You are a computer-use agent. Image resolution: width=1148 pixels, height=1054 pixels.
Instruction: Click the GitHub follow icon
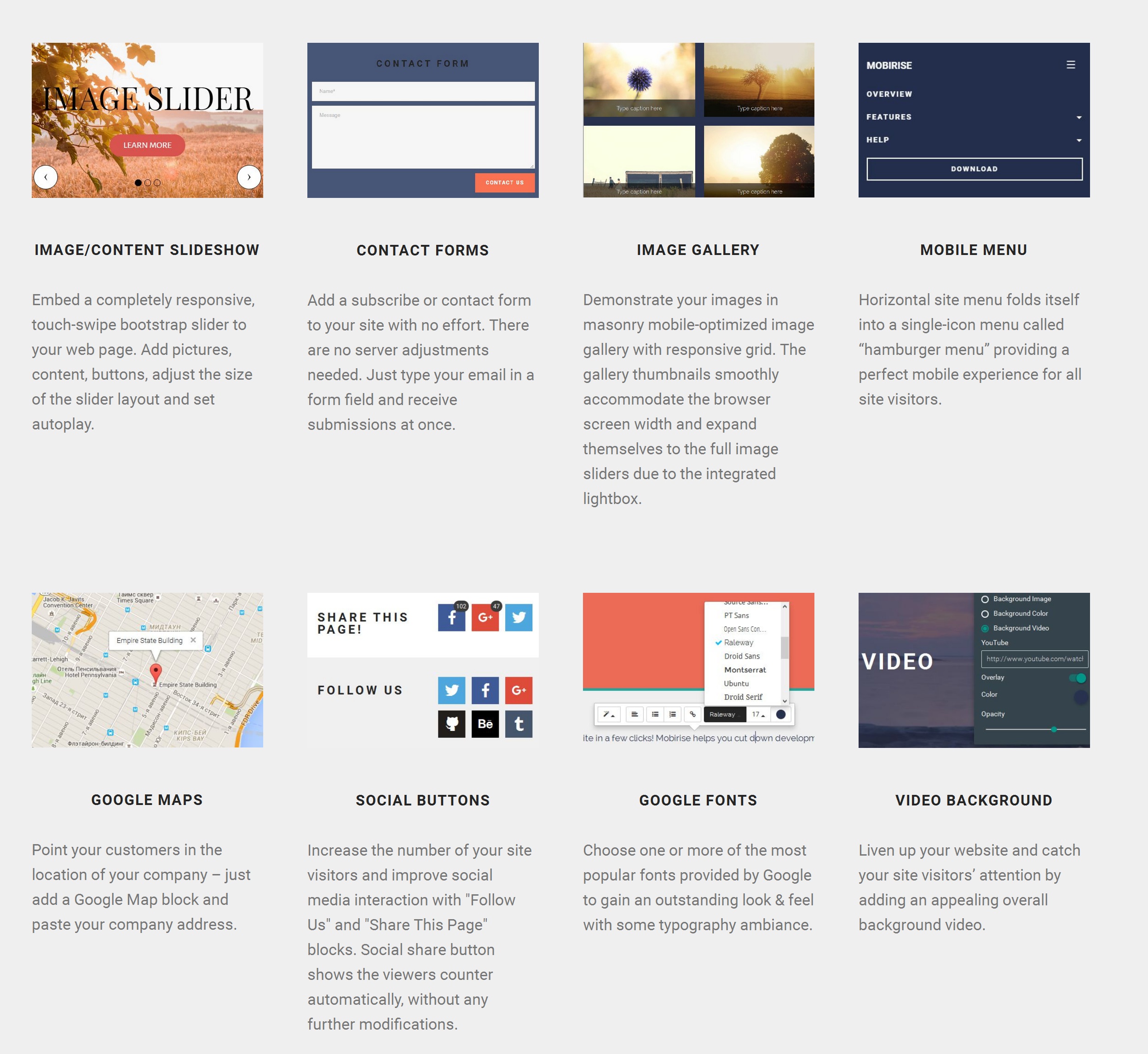point(451,724)
